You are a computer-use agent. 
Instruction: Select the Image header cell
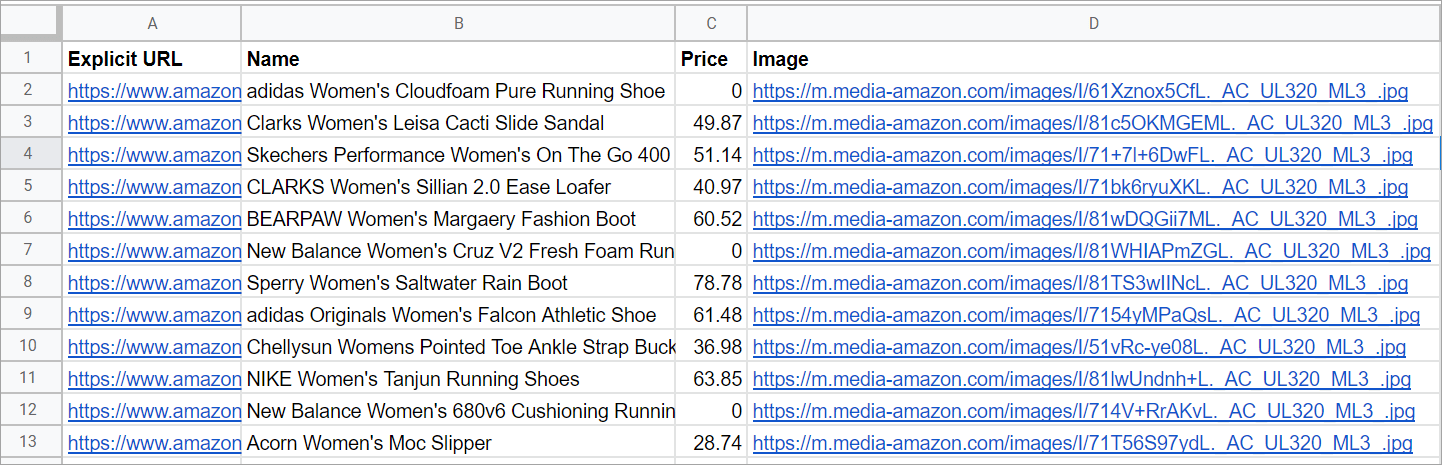click(x=1093, y=59)
